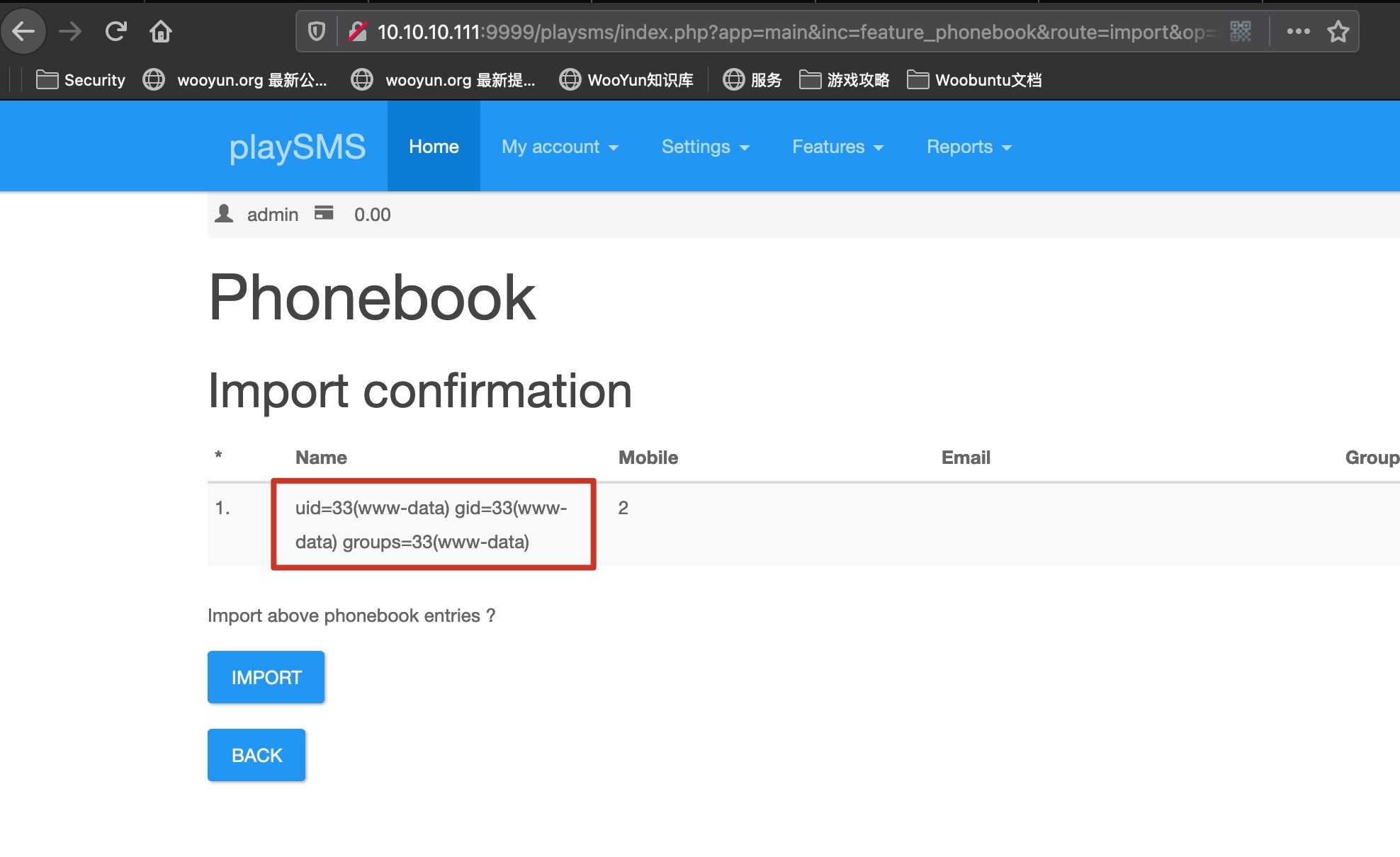The height and width of the screenshot is (857, 1400).
Task: Open the Reports dropdown menu
Action: tap(969, 147)
